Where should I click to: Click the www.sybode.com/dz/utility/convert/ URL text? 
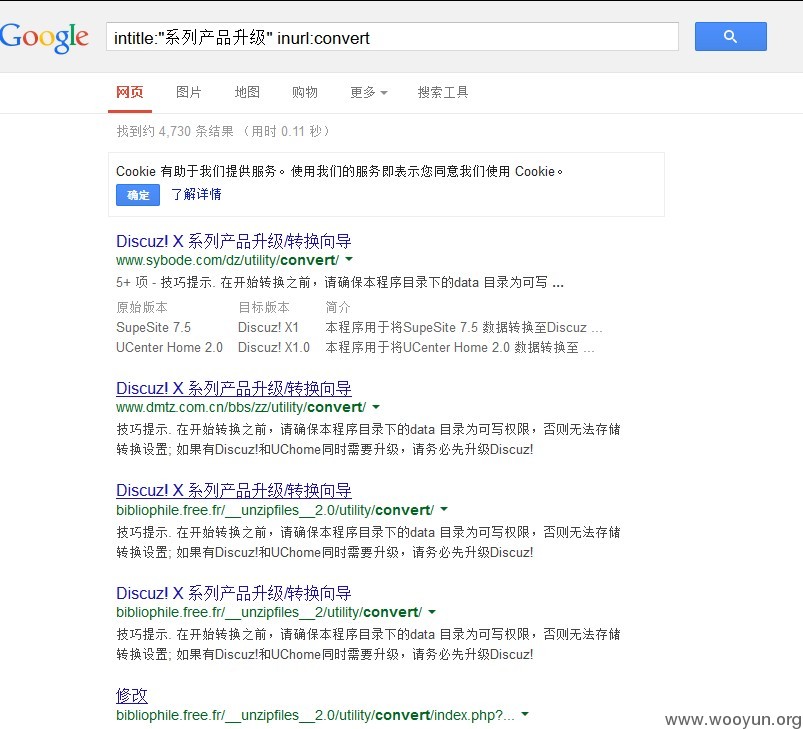pos(227,260)
